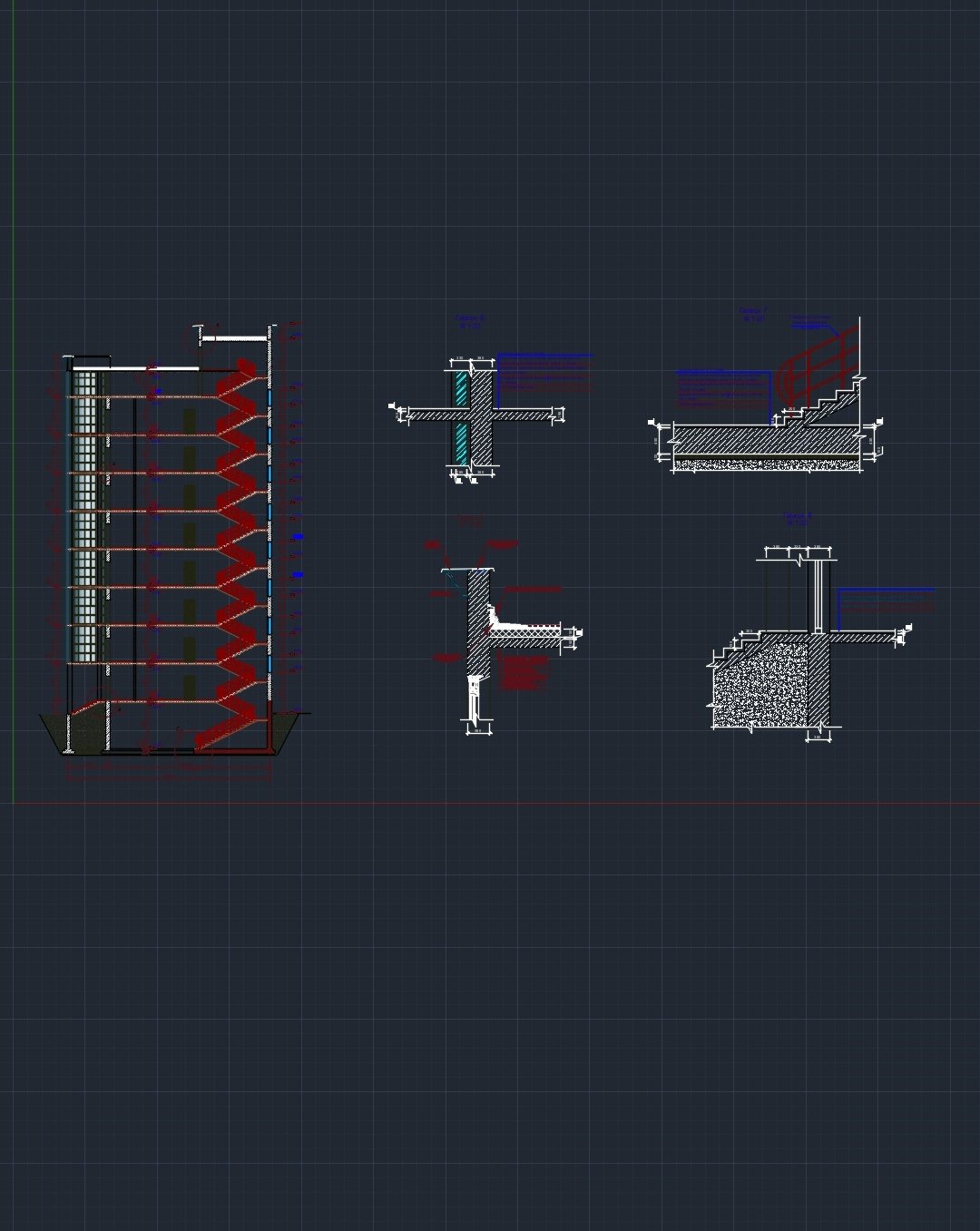The height and width of the screenshot is (1231, 980).
Task: Select the blue title above the stair railing detail
Action: [753, 315]
